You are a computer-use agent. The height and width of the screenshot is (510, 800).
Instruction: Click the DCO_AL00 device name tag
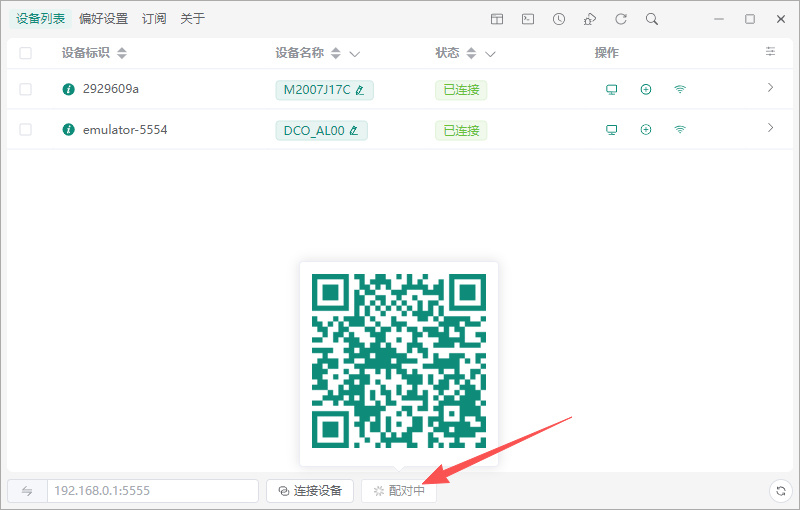tap(321, 131)
